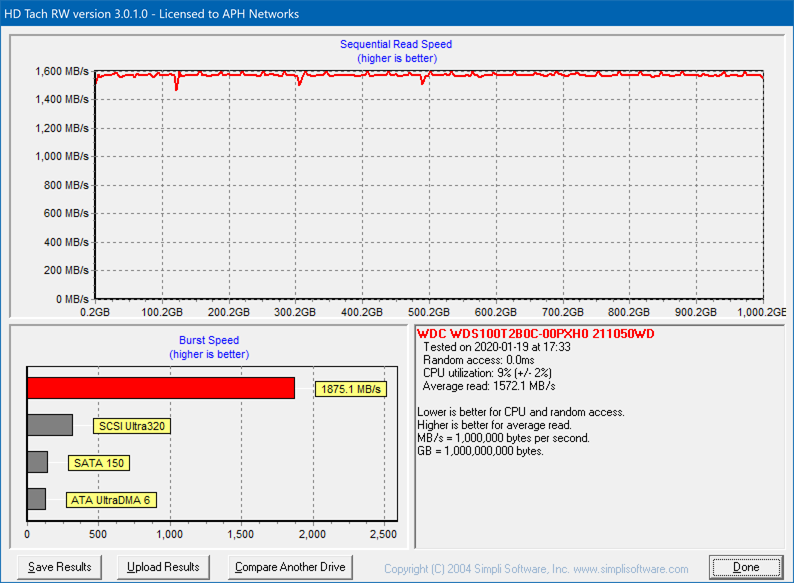Click the Average read 1572.1 MB/s text

(x=489, y=386)
